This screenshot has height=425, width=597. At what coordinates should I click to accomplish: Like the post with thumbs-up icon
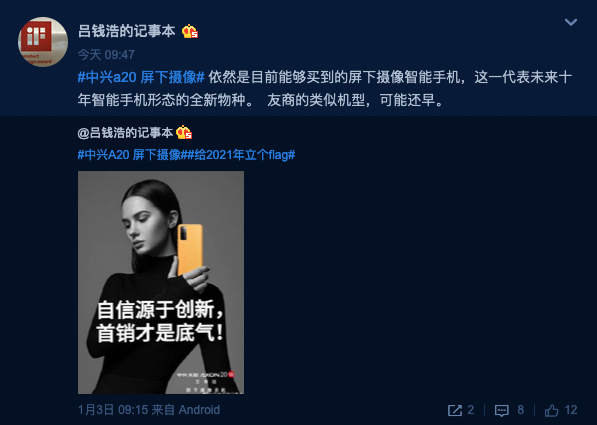(551, 410)
